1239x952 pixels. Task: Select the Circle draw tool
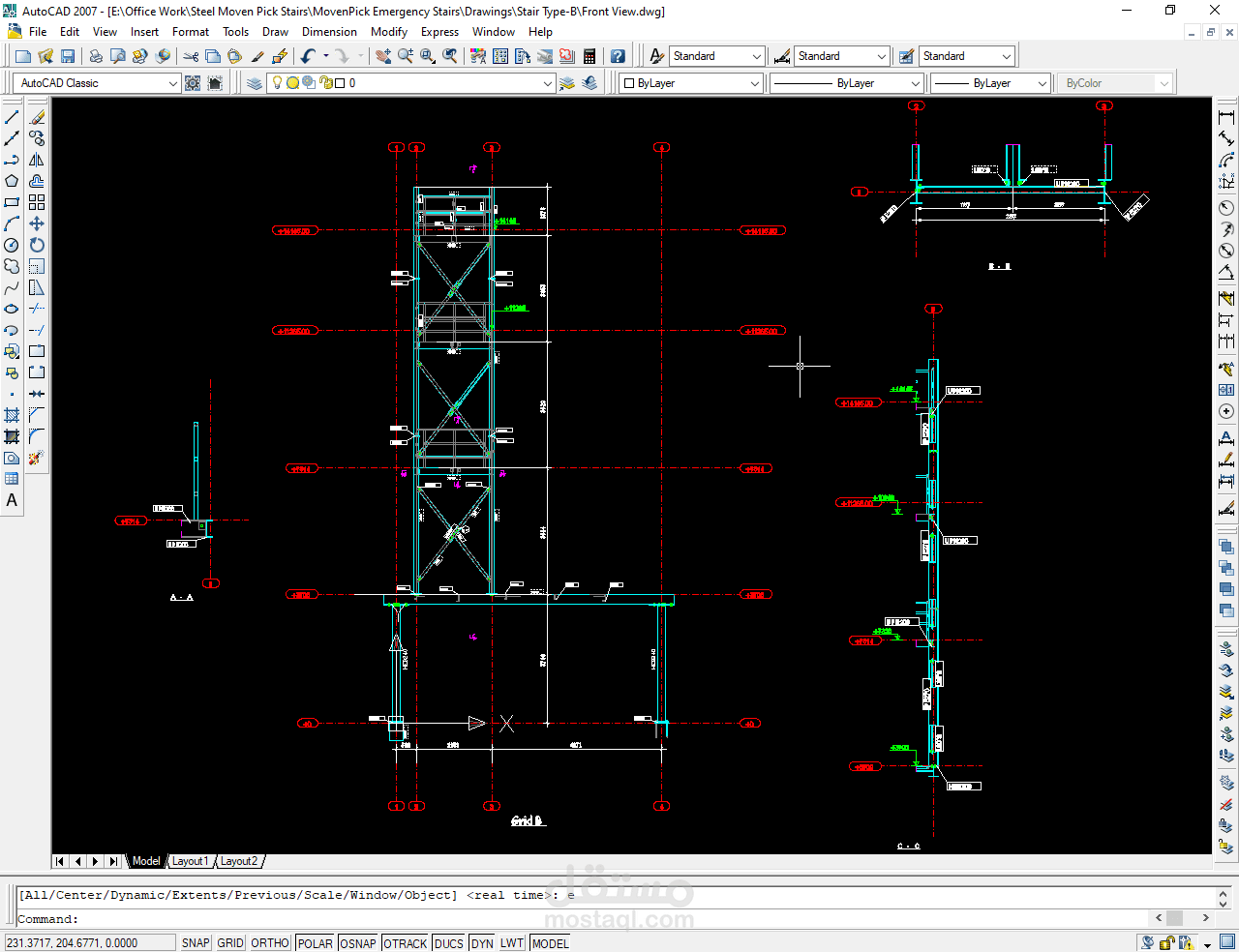12,245
